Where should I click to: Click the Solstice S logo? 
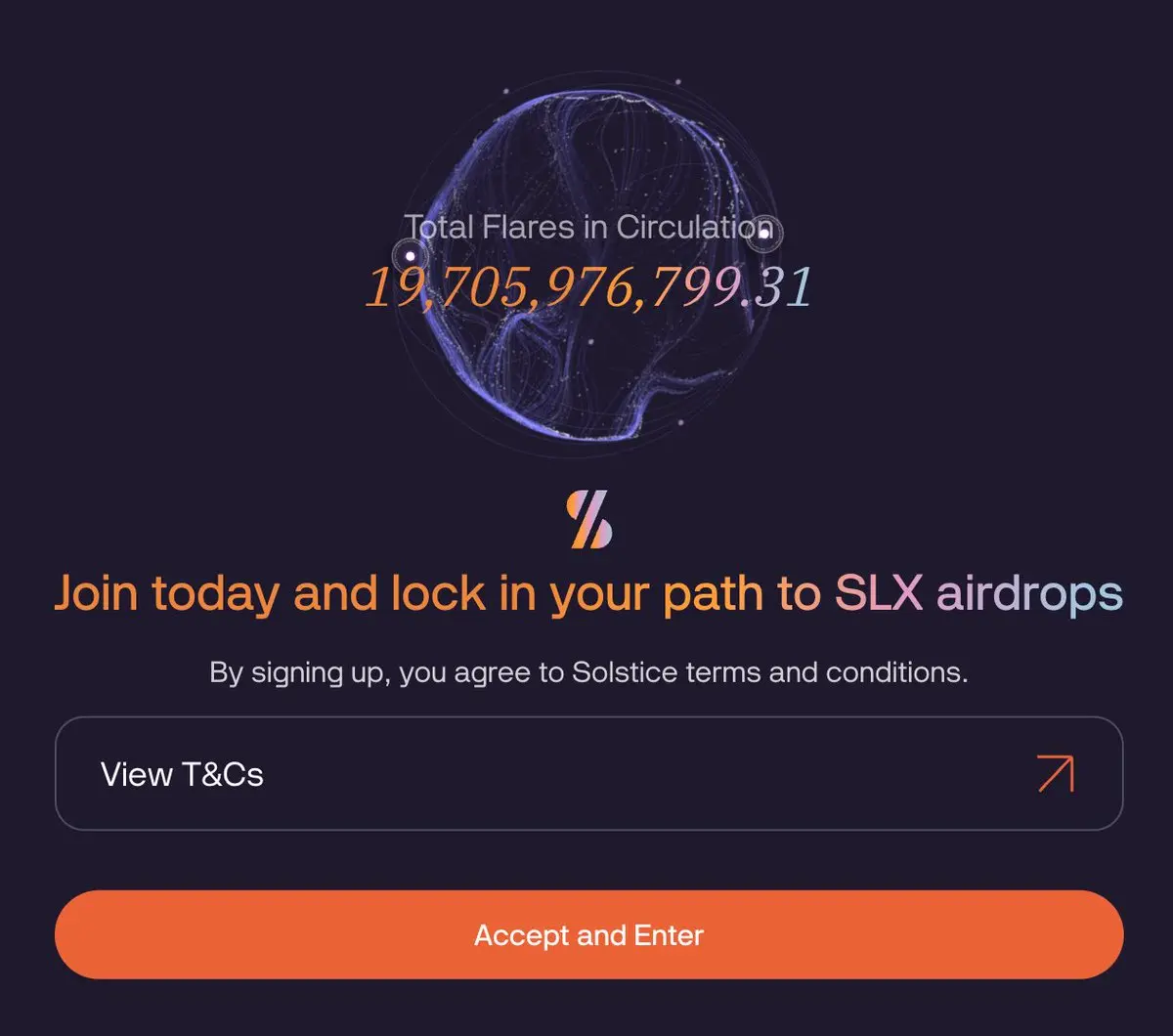(589, 519)
